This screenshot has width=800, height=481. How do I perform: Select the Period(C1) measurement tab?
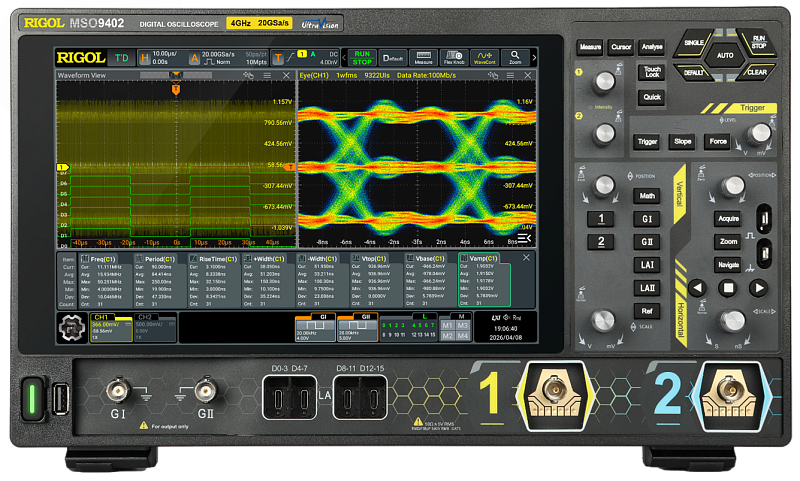click(x=155, y=259)
